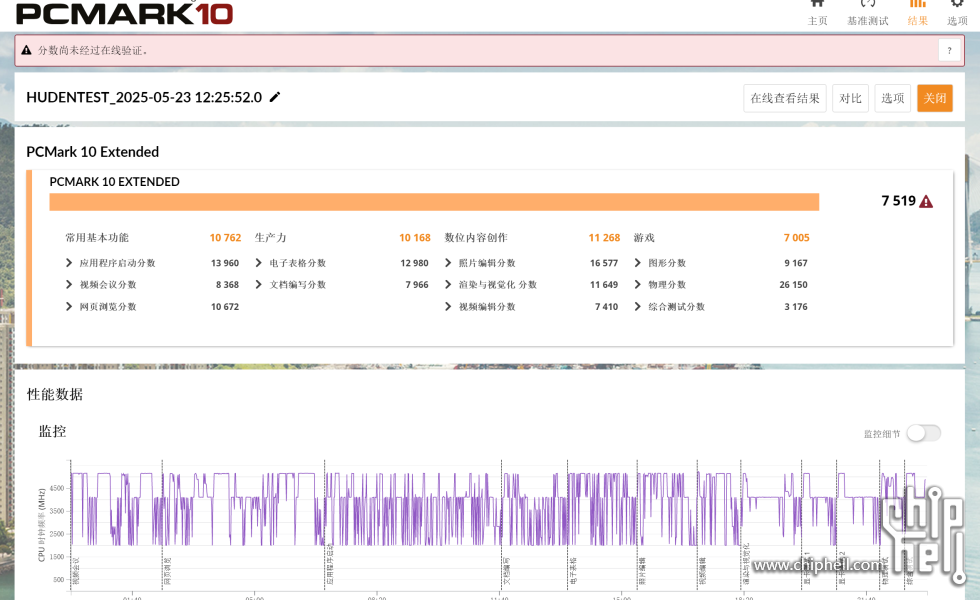Click the 常用基本功能 score 10 762

click(x=225, y=238)
